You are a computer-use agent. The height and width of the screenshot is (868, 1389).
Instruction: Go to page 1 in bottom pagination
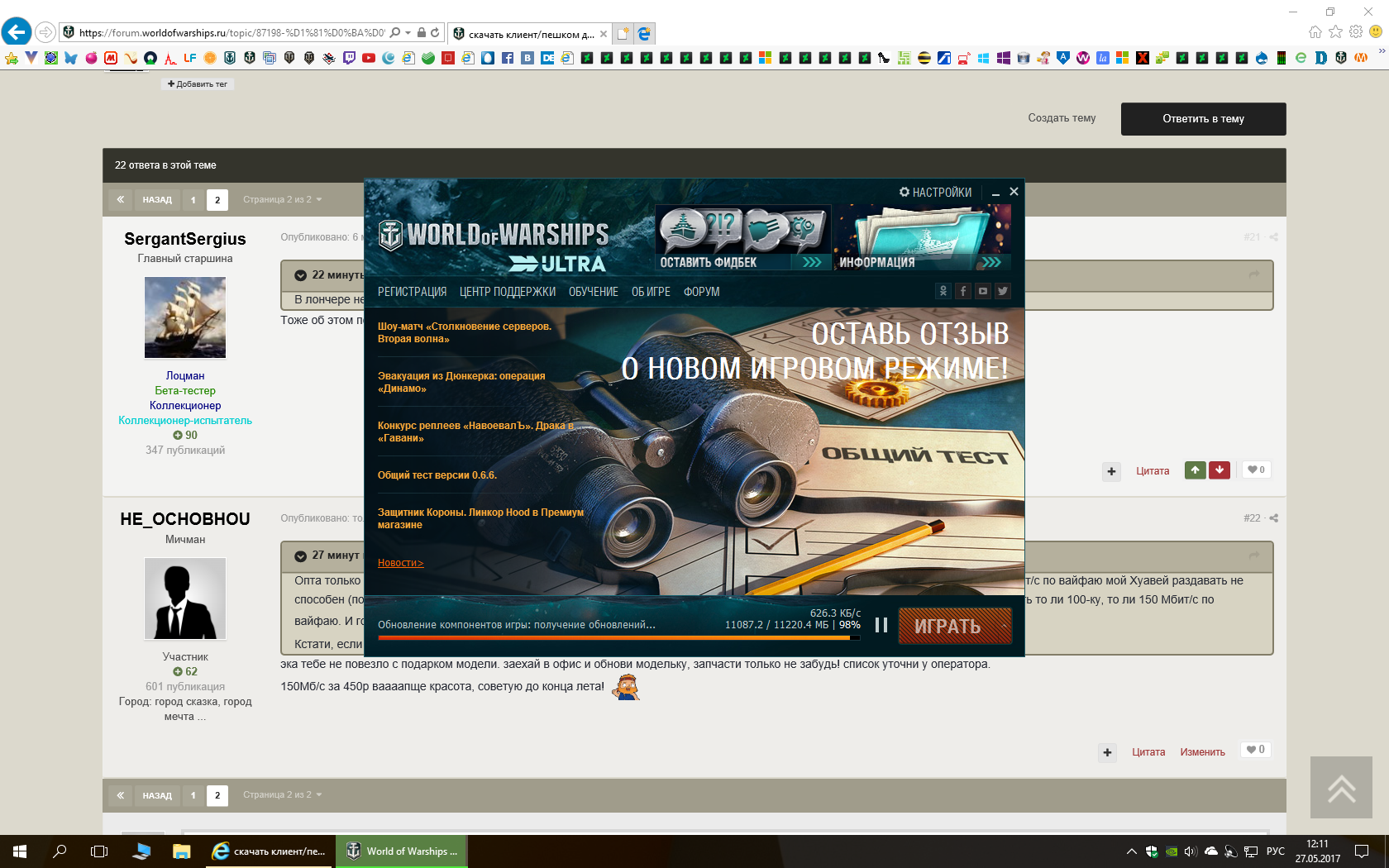click(x=193, y=795)
